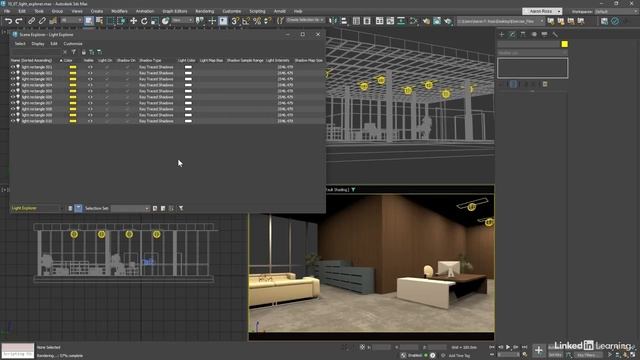Click the Mirror tool icon
Viewport: 640px width, 360px height.
(333, 21)
